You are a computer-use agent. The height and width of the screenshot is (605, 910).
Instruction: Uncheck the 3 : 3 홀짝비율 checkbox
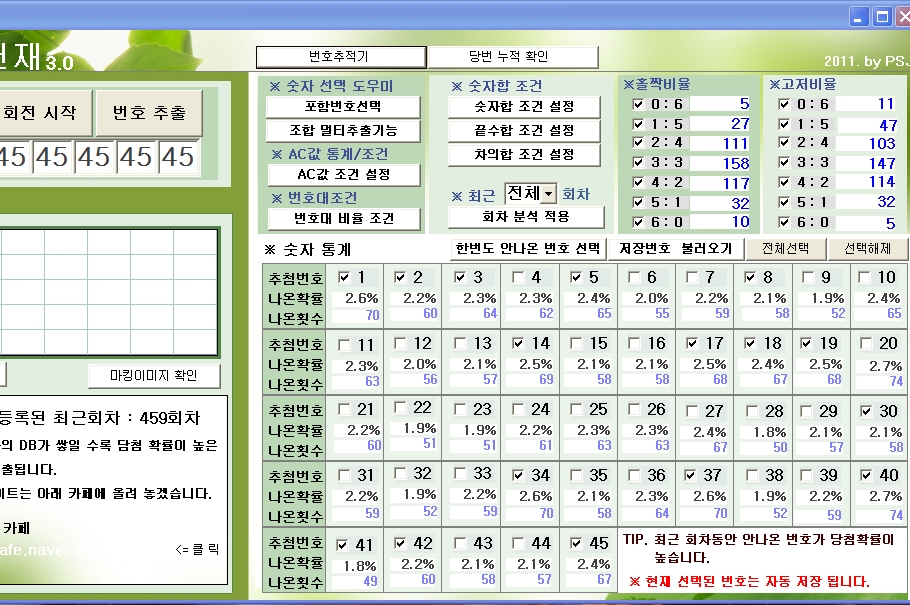pyautogui.click(x=638, y=163)
